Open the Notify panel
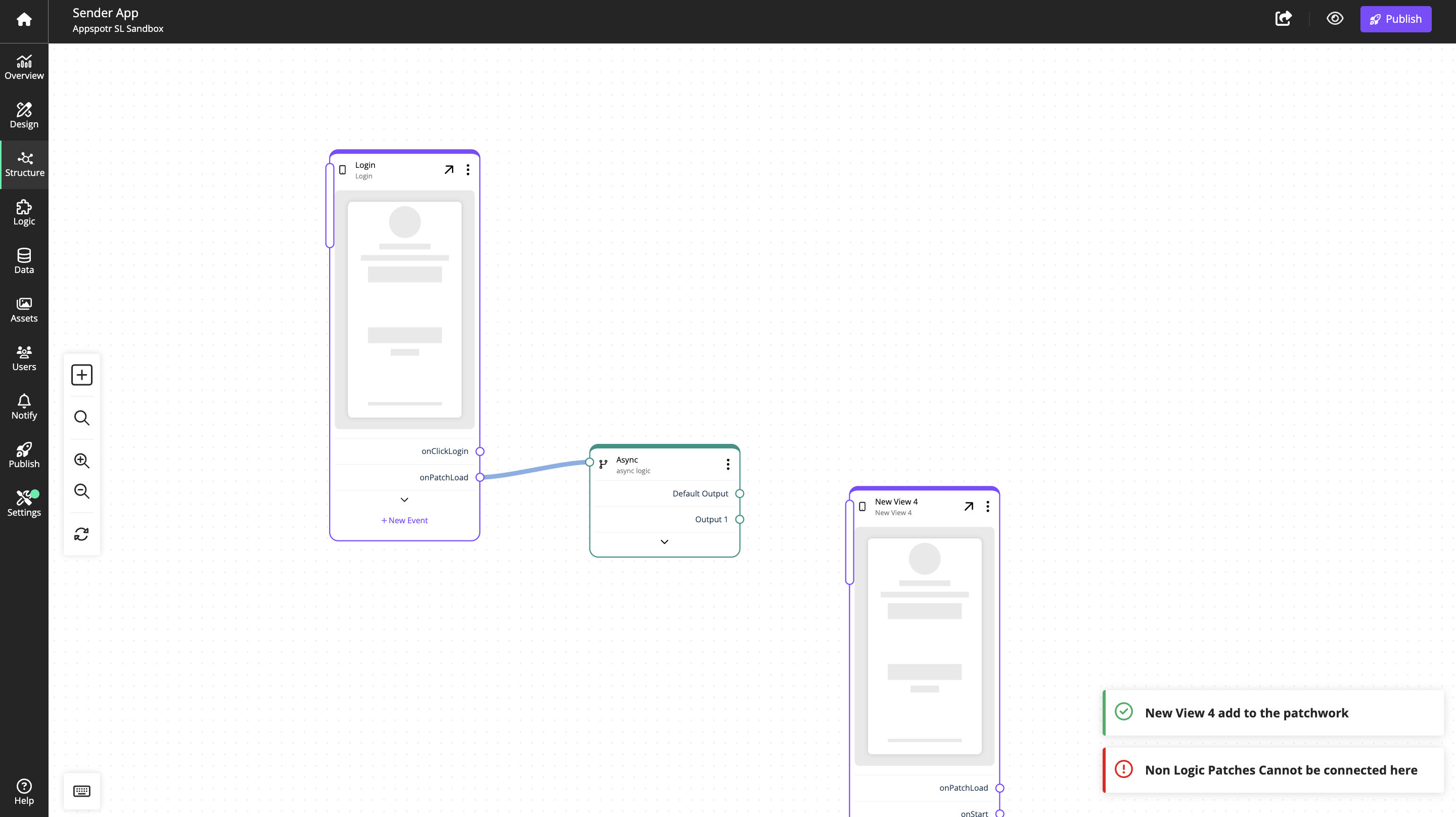 (x=23, y=406)
